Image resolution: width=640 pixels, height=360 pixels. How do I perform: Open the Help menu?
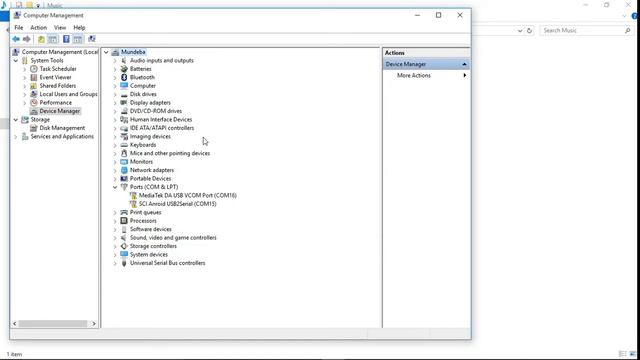(x=79, y=27)
